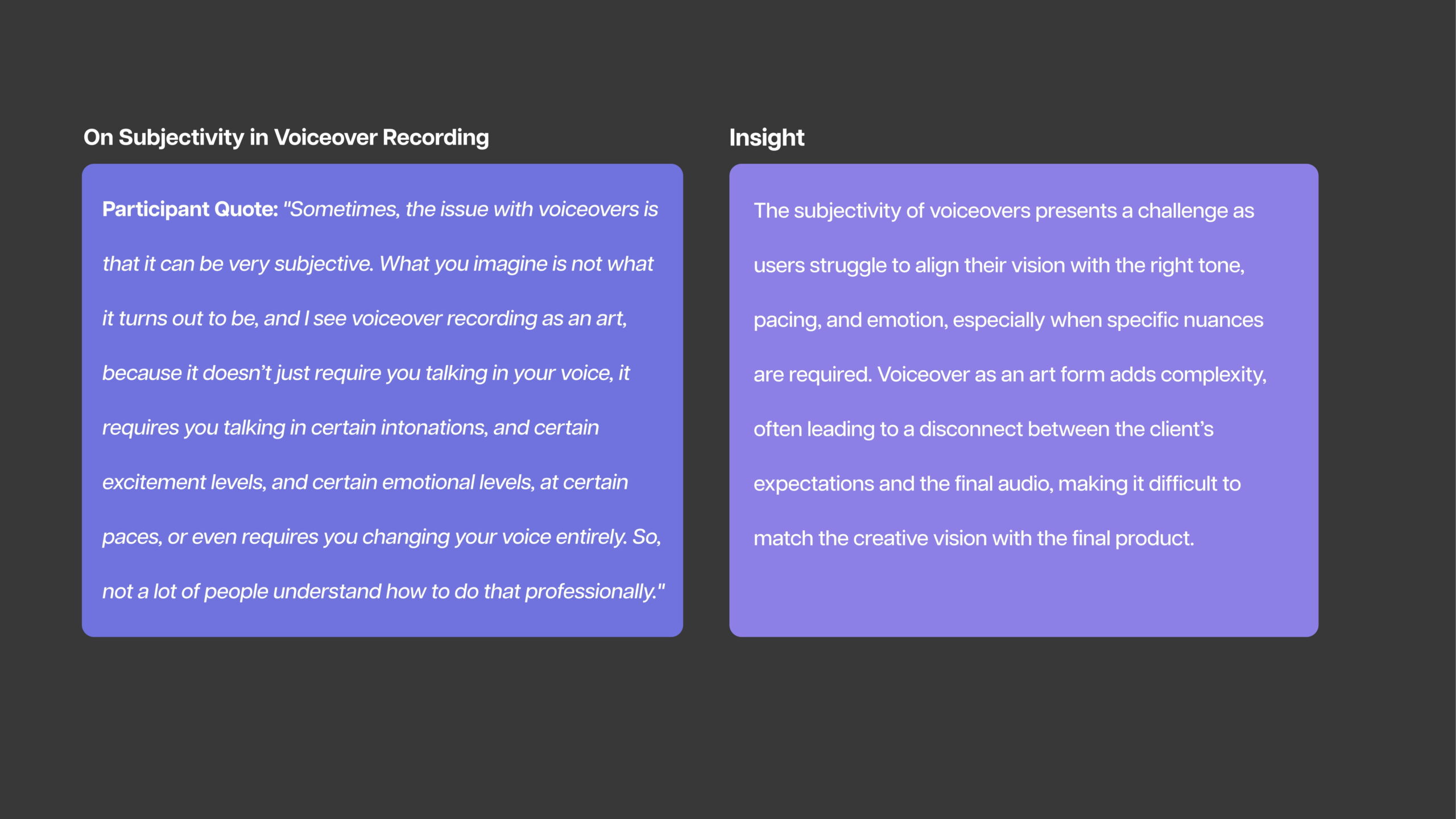Screen dimensions: 1456x819
Task: Click the line 'pacing, and emotion, especially when'
Action: (x=1008, y=320)
